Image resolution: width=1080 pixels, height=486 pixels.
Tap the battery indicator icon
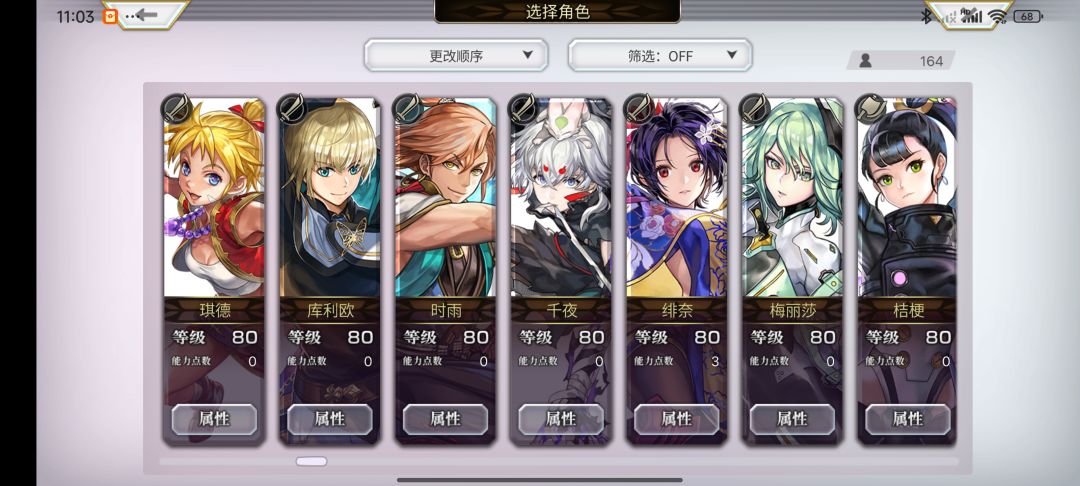[x=1028, y=17]
